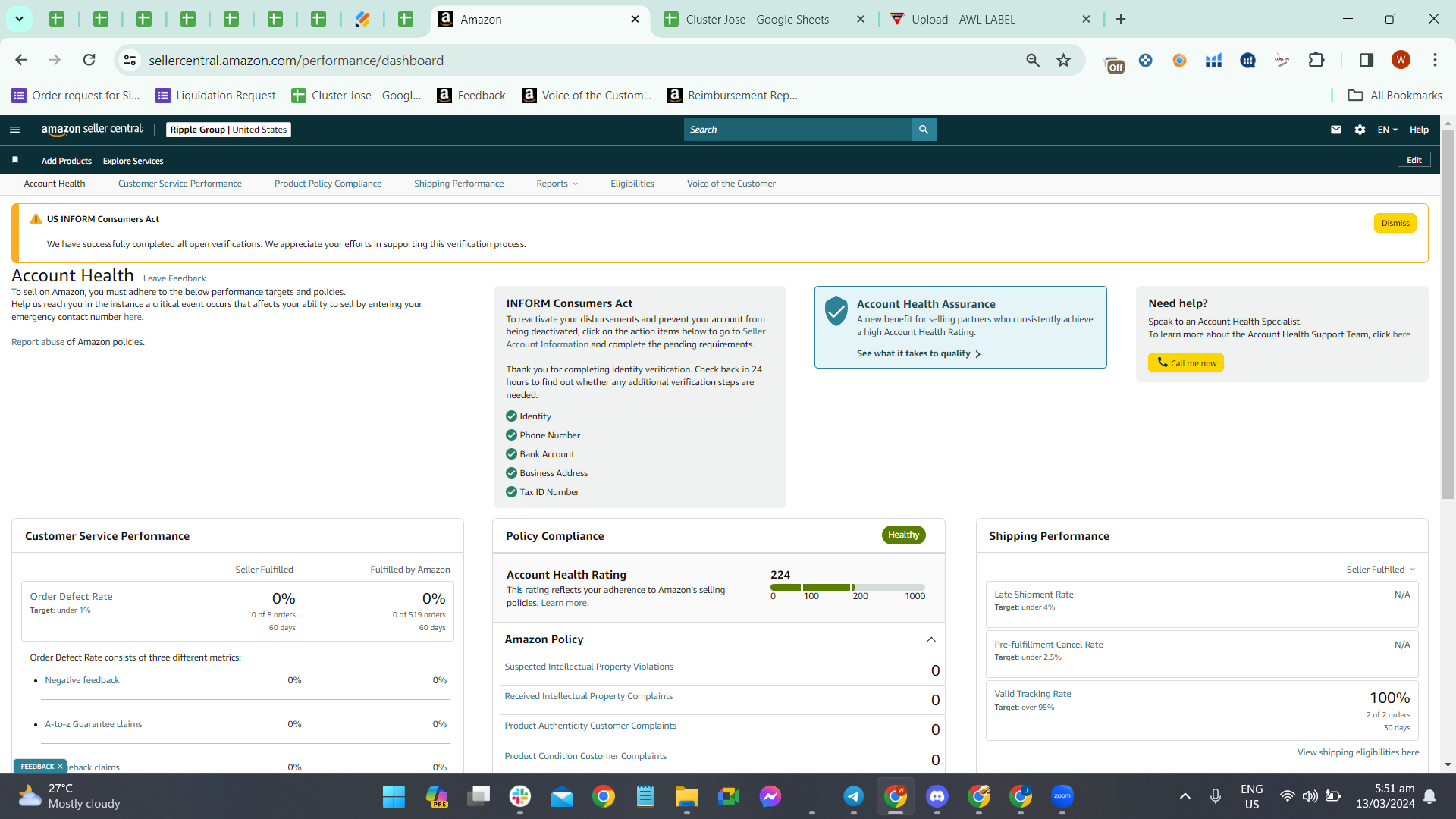Open the Ripple Group account switcher
1456x819 pixels.
(x=228, y=130)
